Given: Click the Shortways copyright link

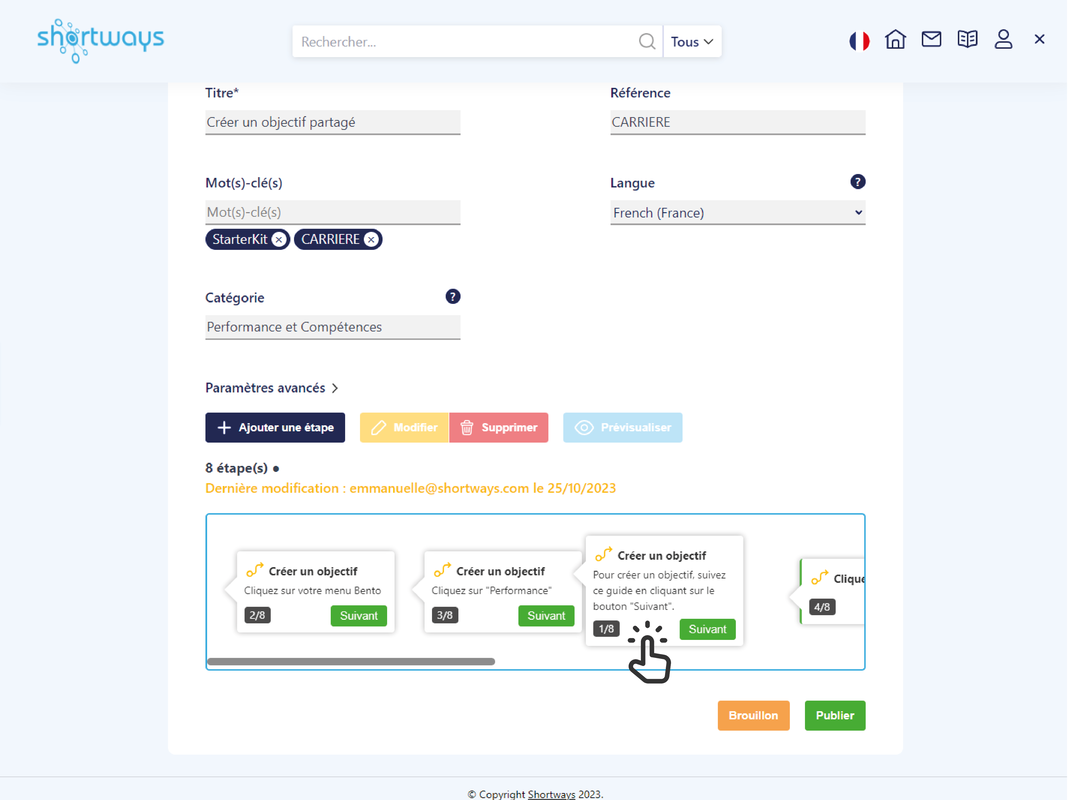Looking at the screenshot, I should [551, 795].
